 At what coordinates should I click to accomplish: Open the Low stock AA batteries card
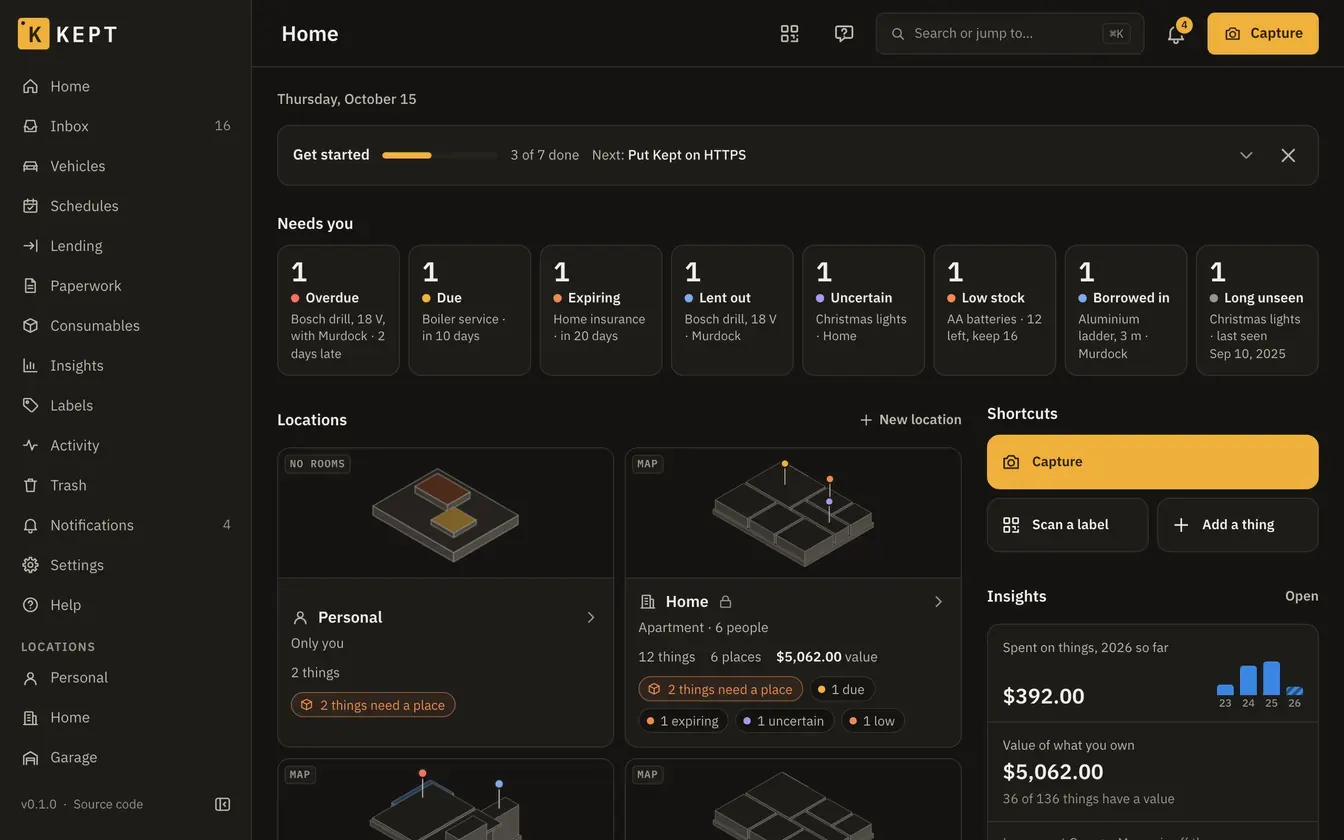pyautogui.click(x=994, y=310)
